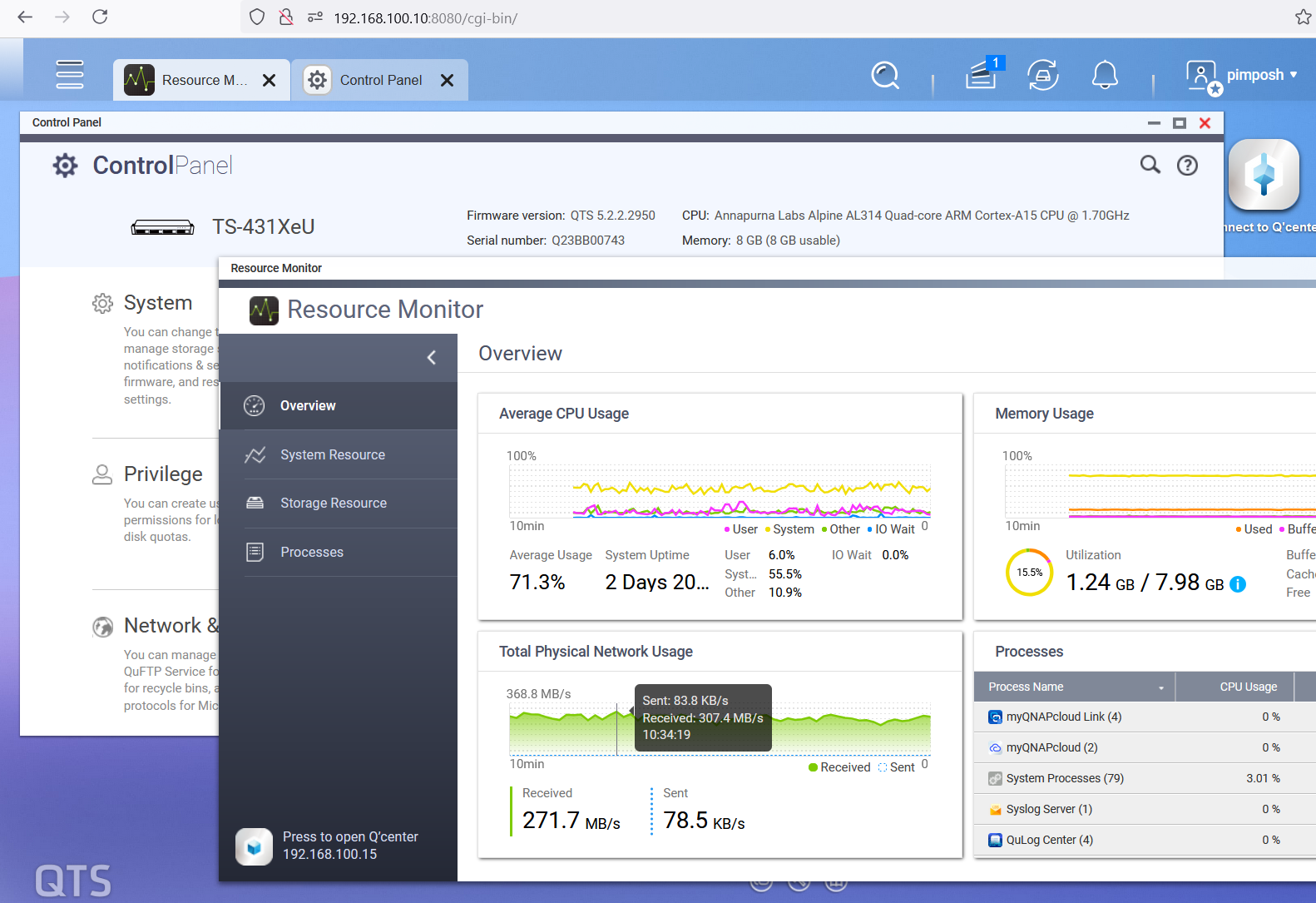Click the browser back arrow
The height and width of the screenshot is (903, 1316).
[x=25, y=17]
